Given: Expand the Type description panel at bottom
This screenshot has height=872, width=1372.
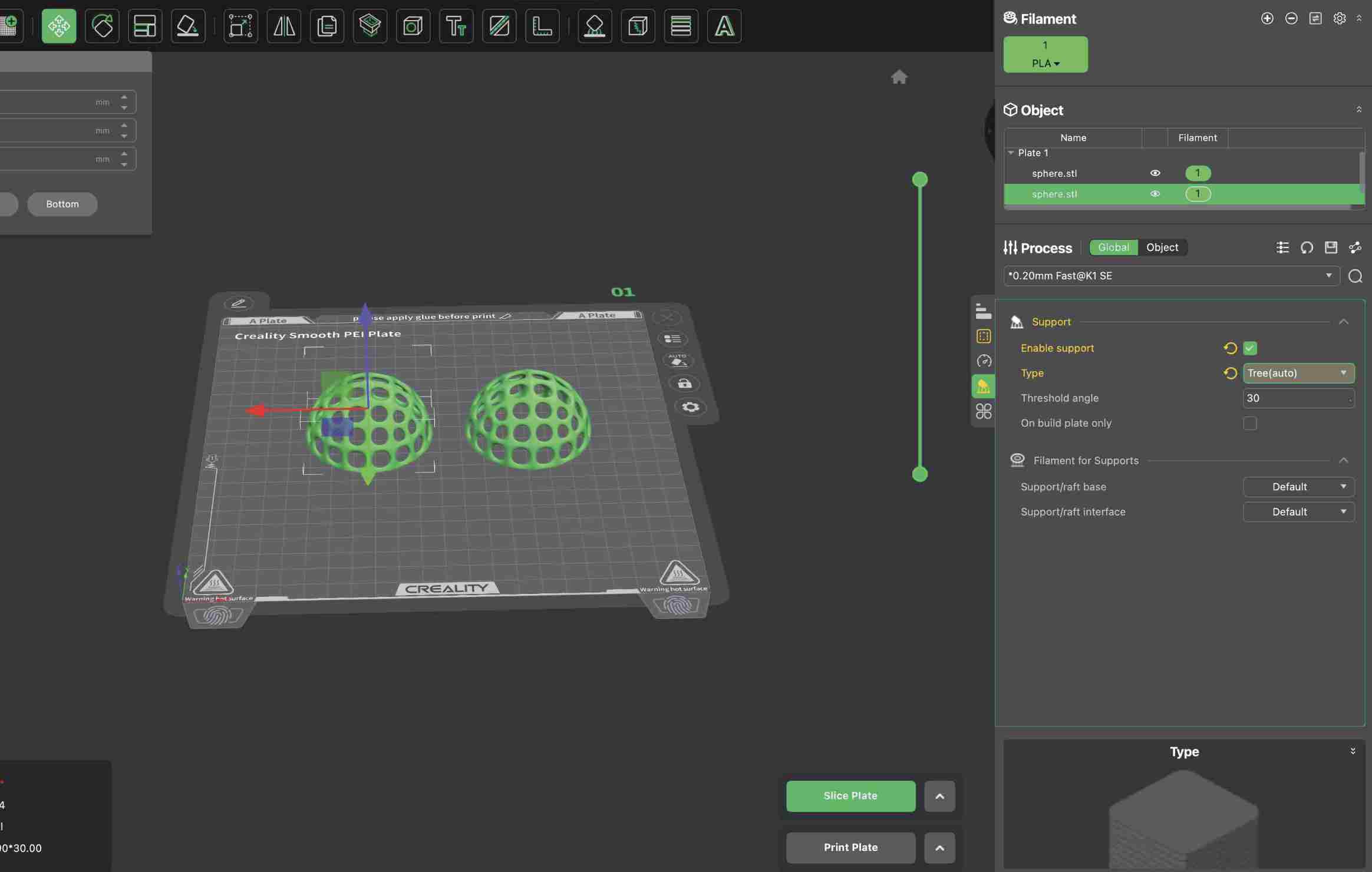Looking at the screenshot, I should tap(1353, 751).
